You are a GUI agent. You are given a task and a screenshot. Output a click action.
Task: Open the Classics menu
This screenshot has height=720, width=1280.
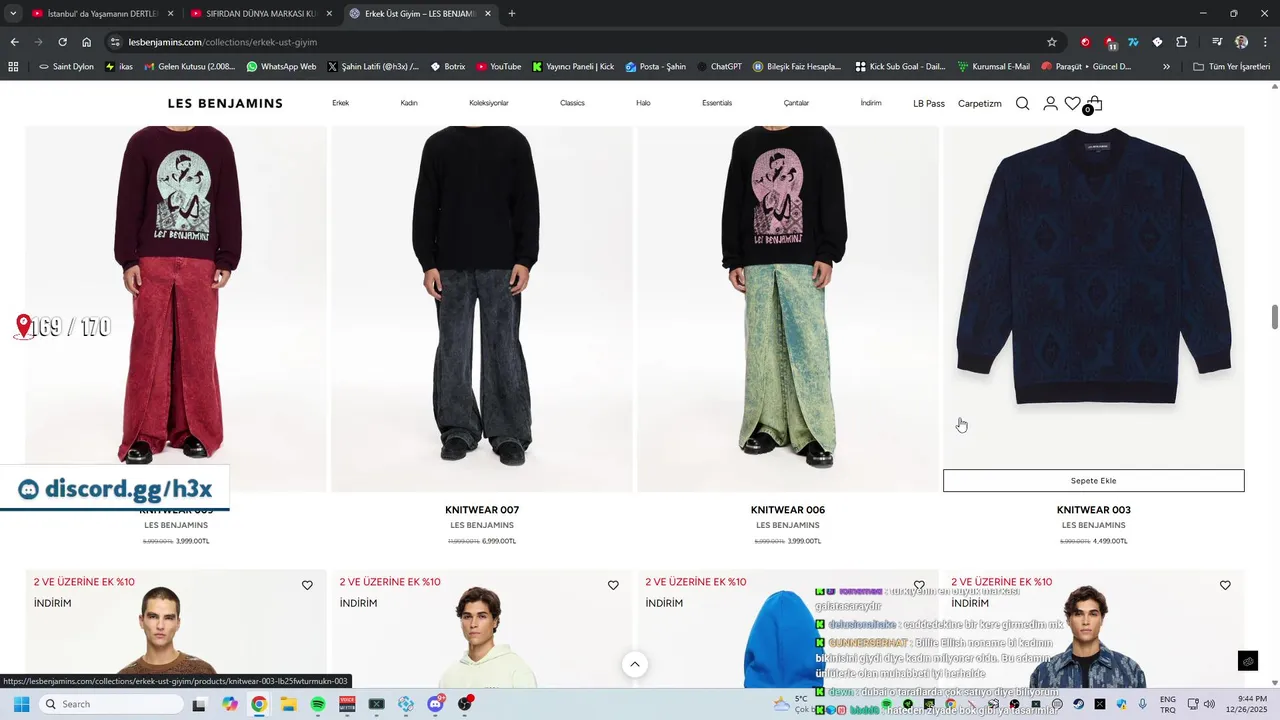coord(572,103)
